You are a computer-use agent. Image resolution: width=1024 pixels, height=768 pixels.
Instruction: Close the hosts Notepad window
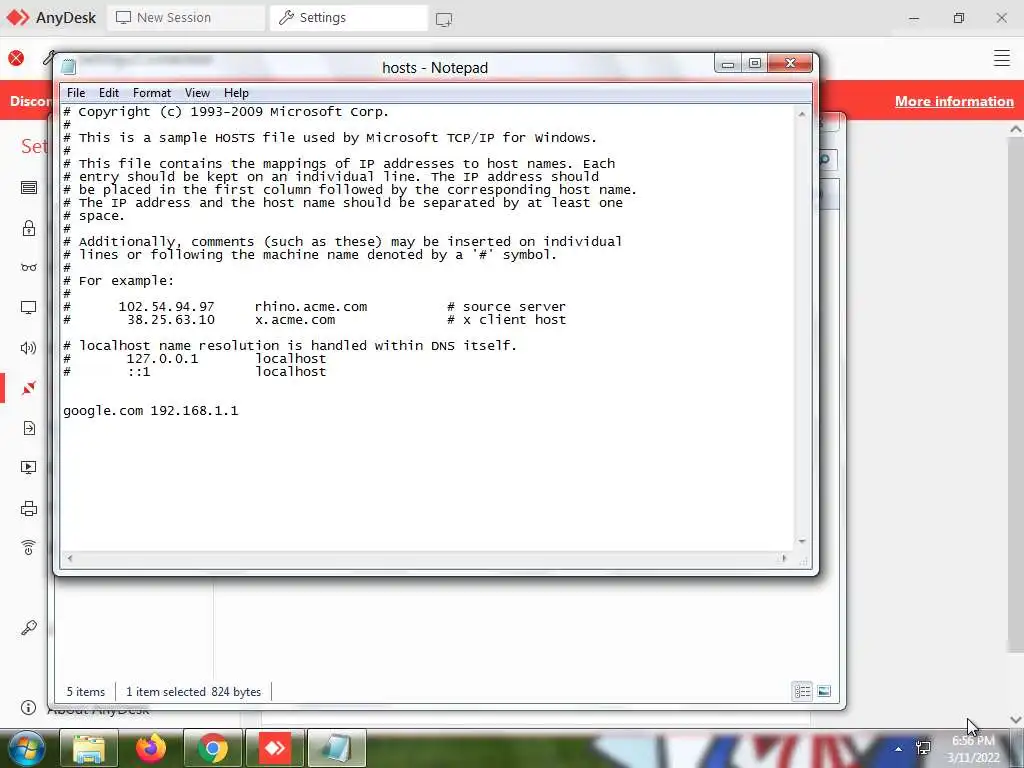click(x=790, y=63)
